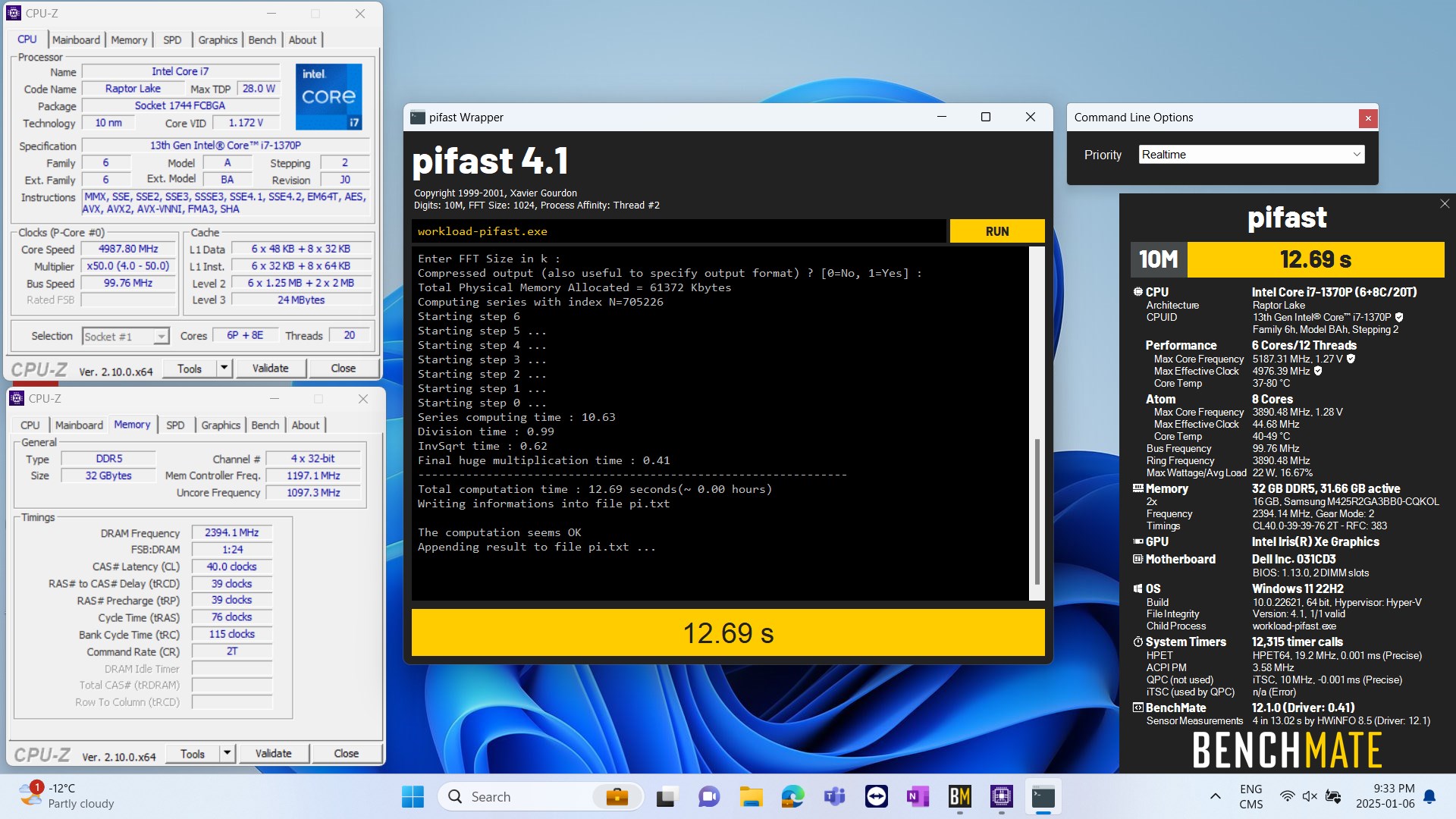Click the Motherboard section icon in BenchMate
The height and width of the screenshot is (819, 1456).
tap(1137, 559)
